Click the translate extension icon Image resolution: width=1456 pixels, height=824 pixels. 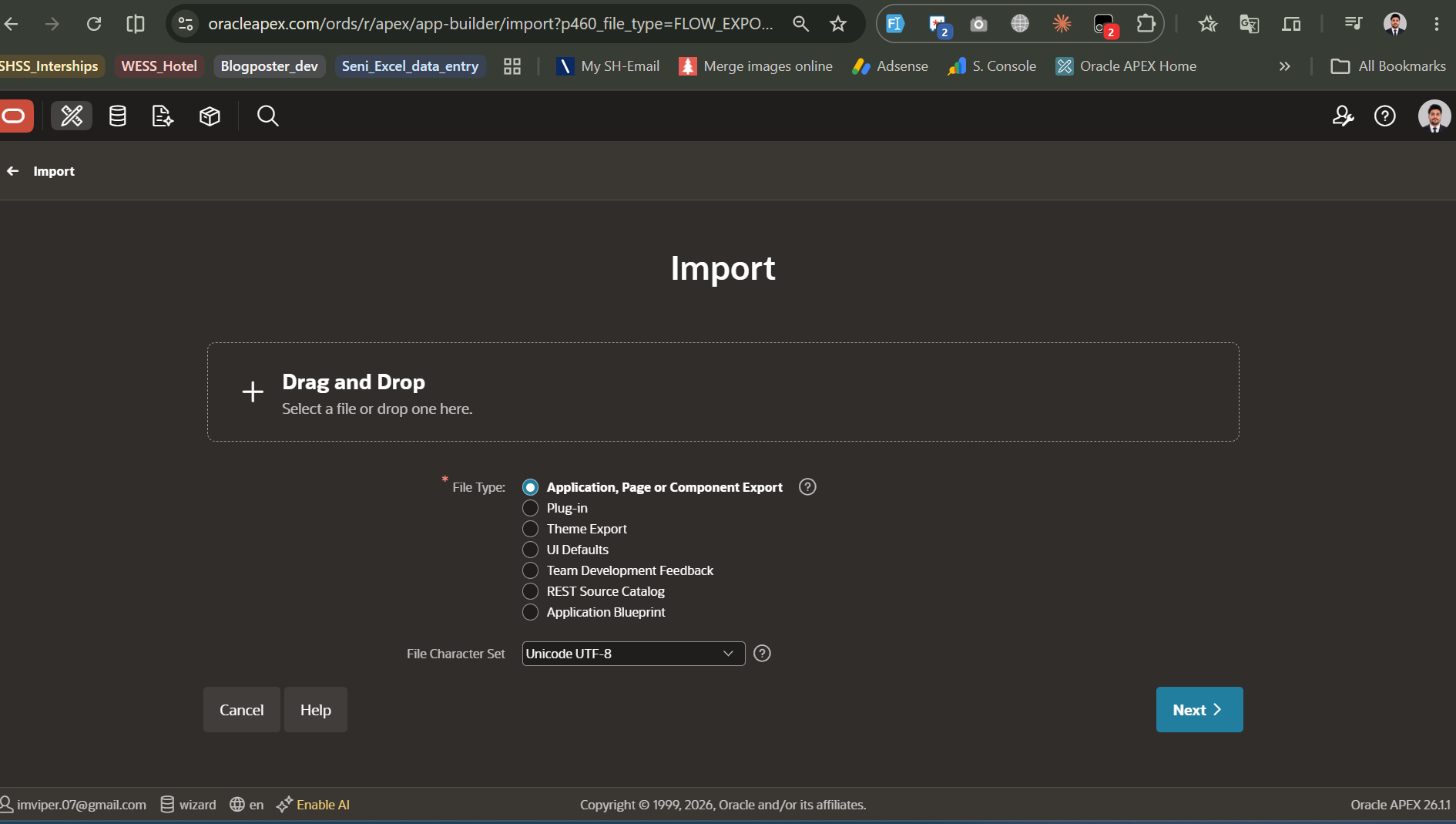point(1249,24)
